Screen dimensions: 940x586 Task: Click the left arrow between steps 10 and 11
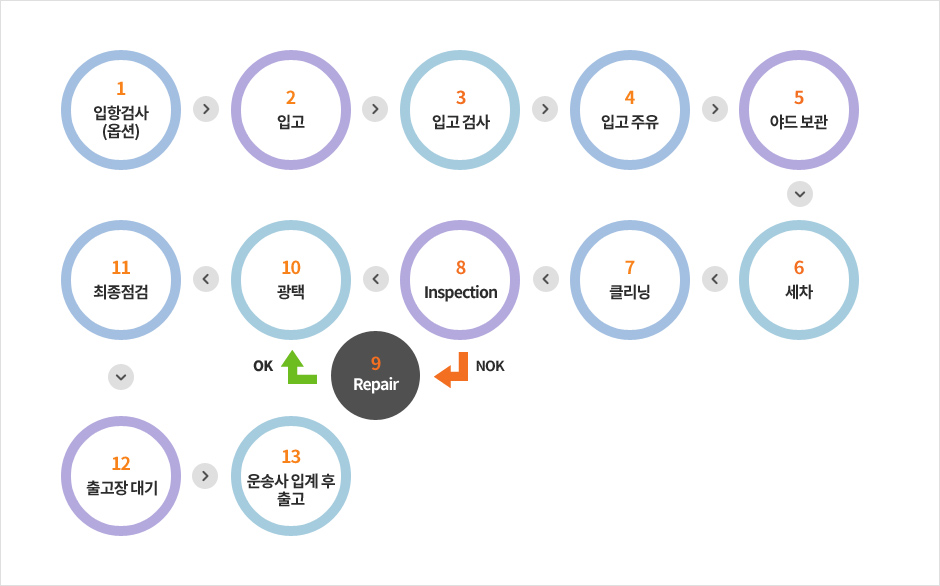pyautogui.click(x=205, y=279)
